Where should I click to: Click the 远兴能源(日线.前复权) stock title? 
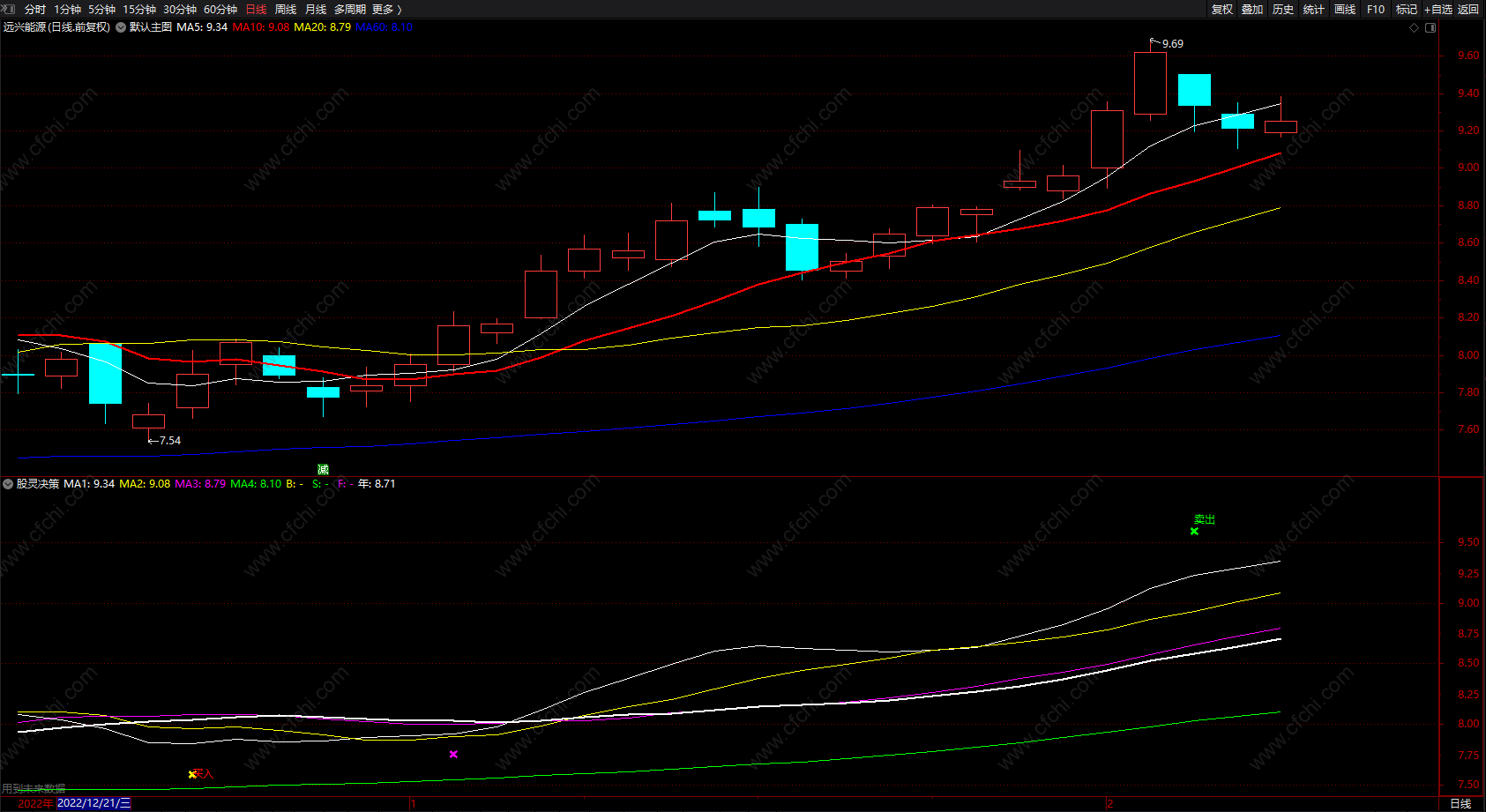(x=56, y=27)
